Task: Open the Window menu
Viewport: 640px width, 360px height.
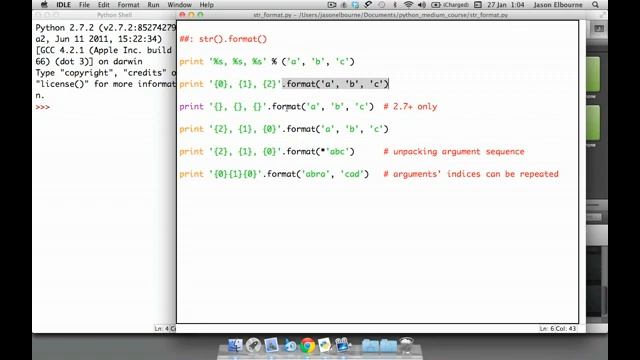Action: point(179,5)
